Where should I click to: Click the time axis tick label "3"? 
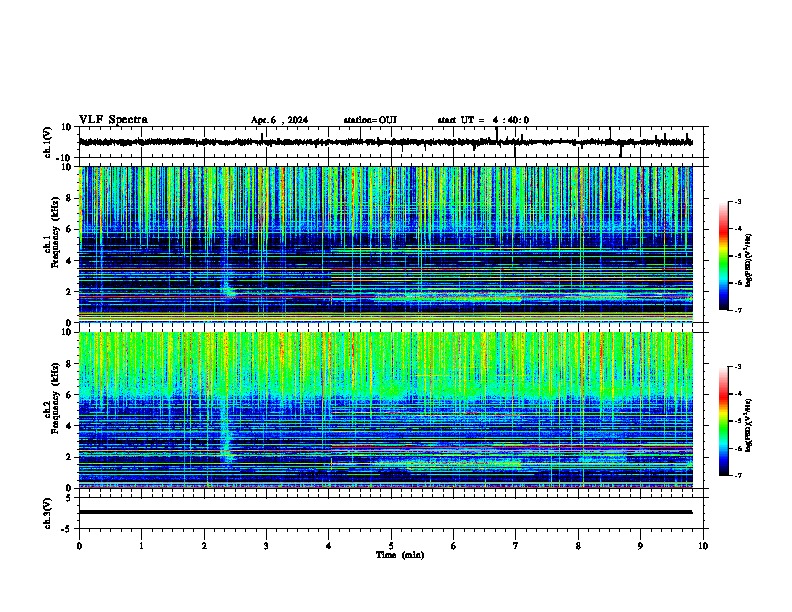(x=266, y=546)
